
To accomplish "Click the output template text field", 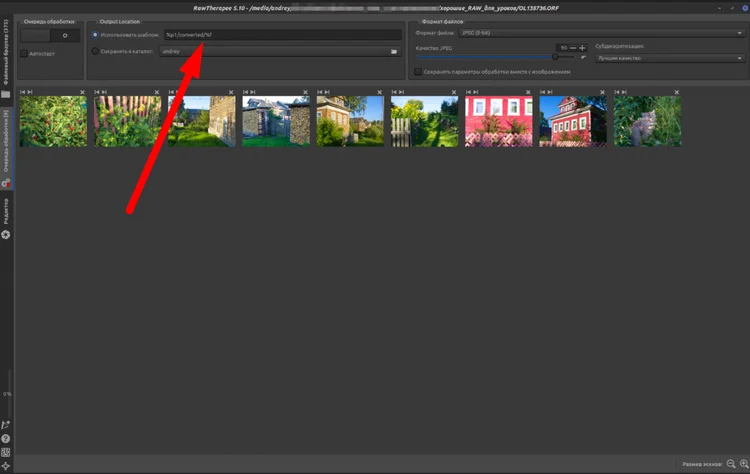I will (x=280, y=35).
